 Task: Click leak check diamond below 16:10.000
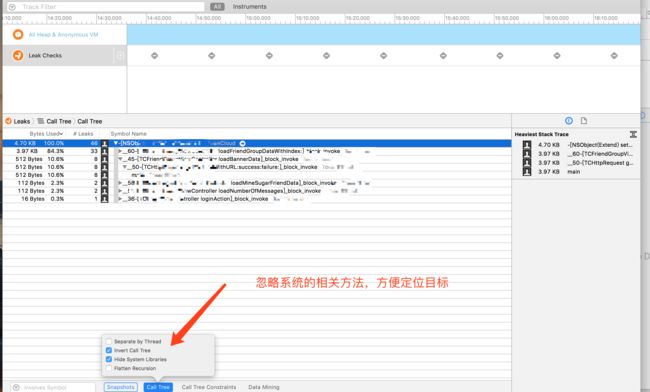click(614, 55)
